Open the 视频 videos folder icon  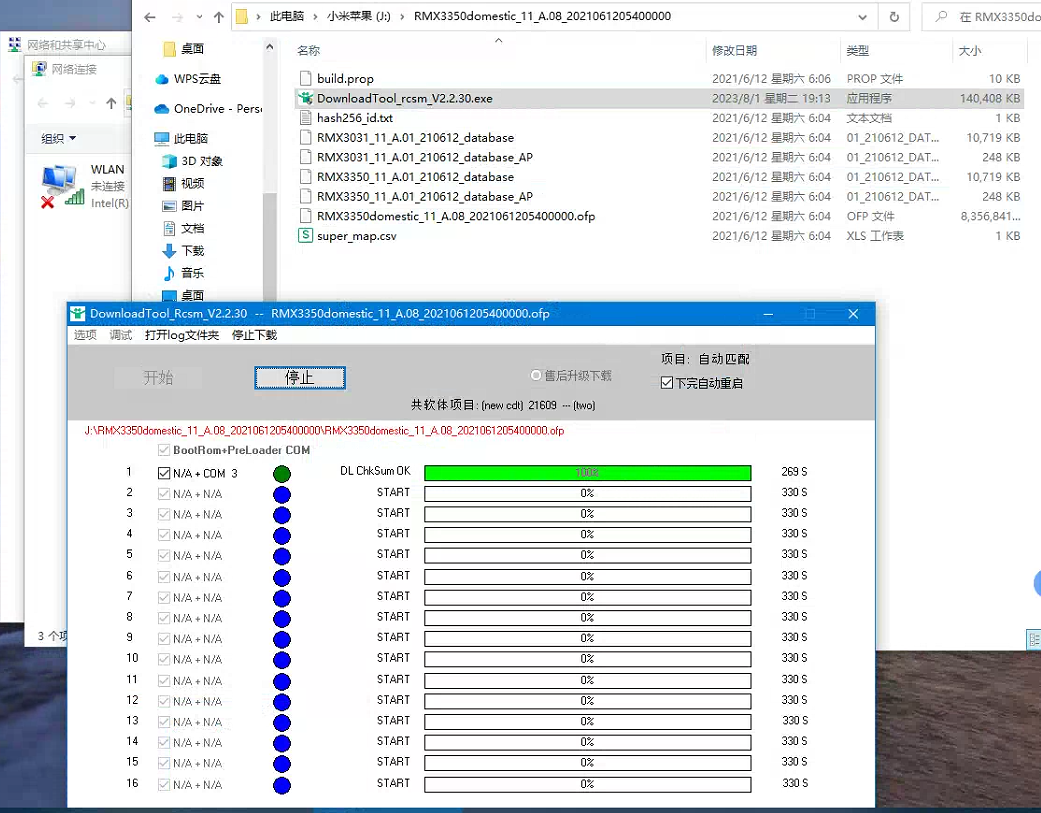click(169, 183)
